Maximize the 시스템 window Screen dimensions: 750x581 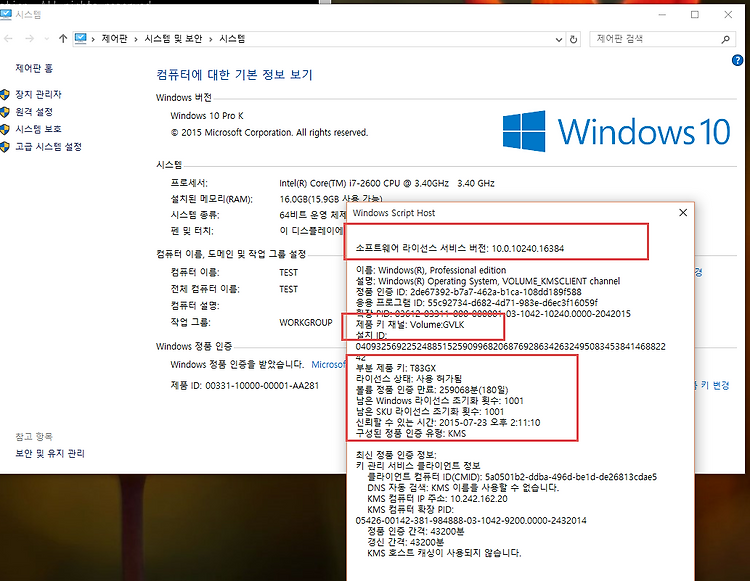click(x=695, y=15)
